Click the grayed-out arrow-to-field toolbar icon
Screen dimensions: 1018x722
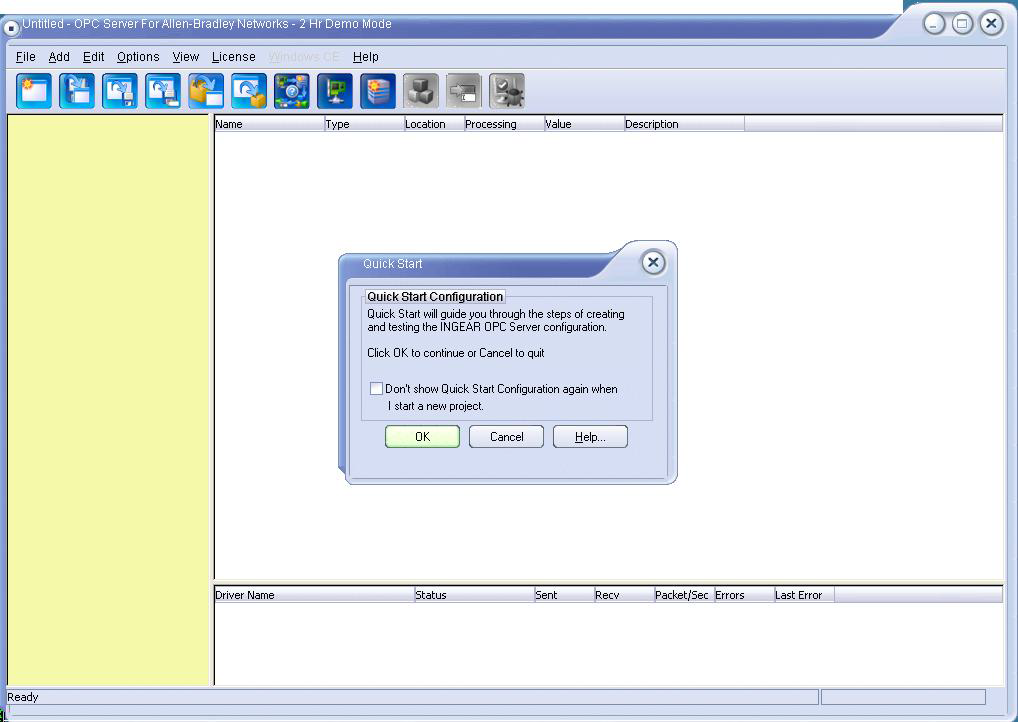pyautogui.click(x=464, y=91)
